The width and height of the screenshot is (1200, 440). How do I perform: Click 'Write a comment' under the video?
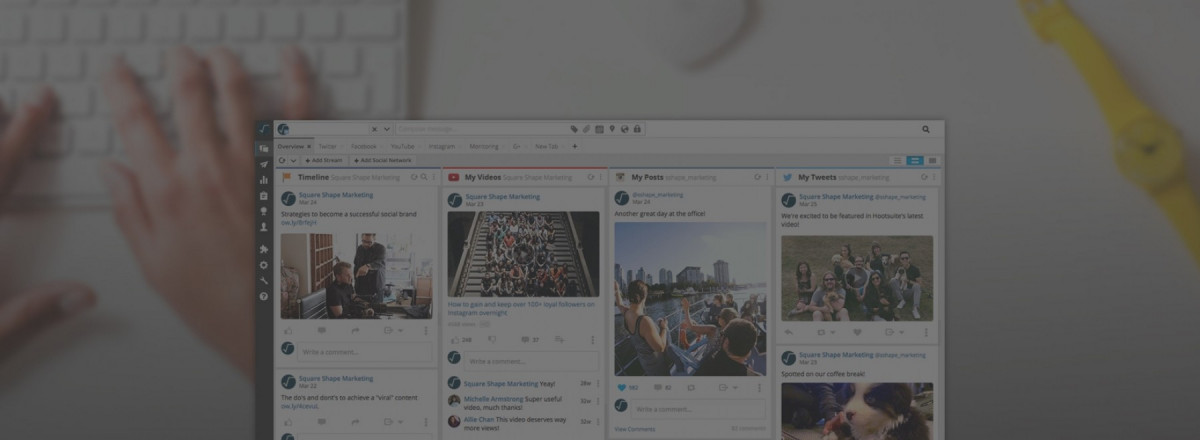530,361
